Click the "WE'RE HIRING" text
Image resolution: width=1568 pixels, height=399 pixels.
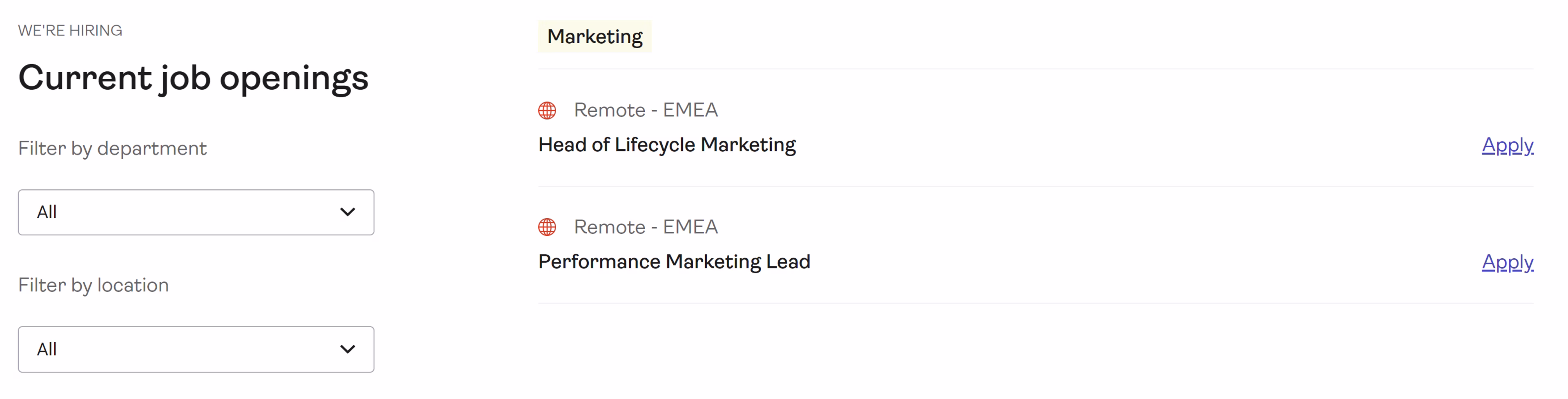click(70, 31)
